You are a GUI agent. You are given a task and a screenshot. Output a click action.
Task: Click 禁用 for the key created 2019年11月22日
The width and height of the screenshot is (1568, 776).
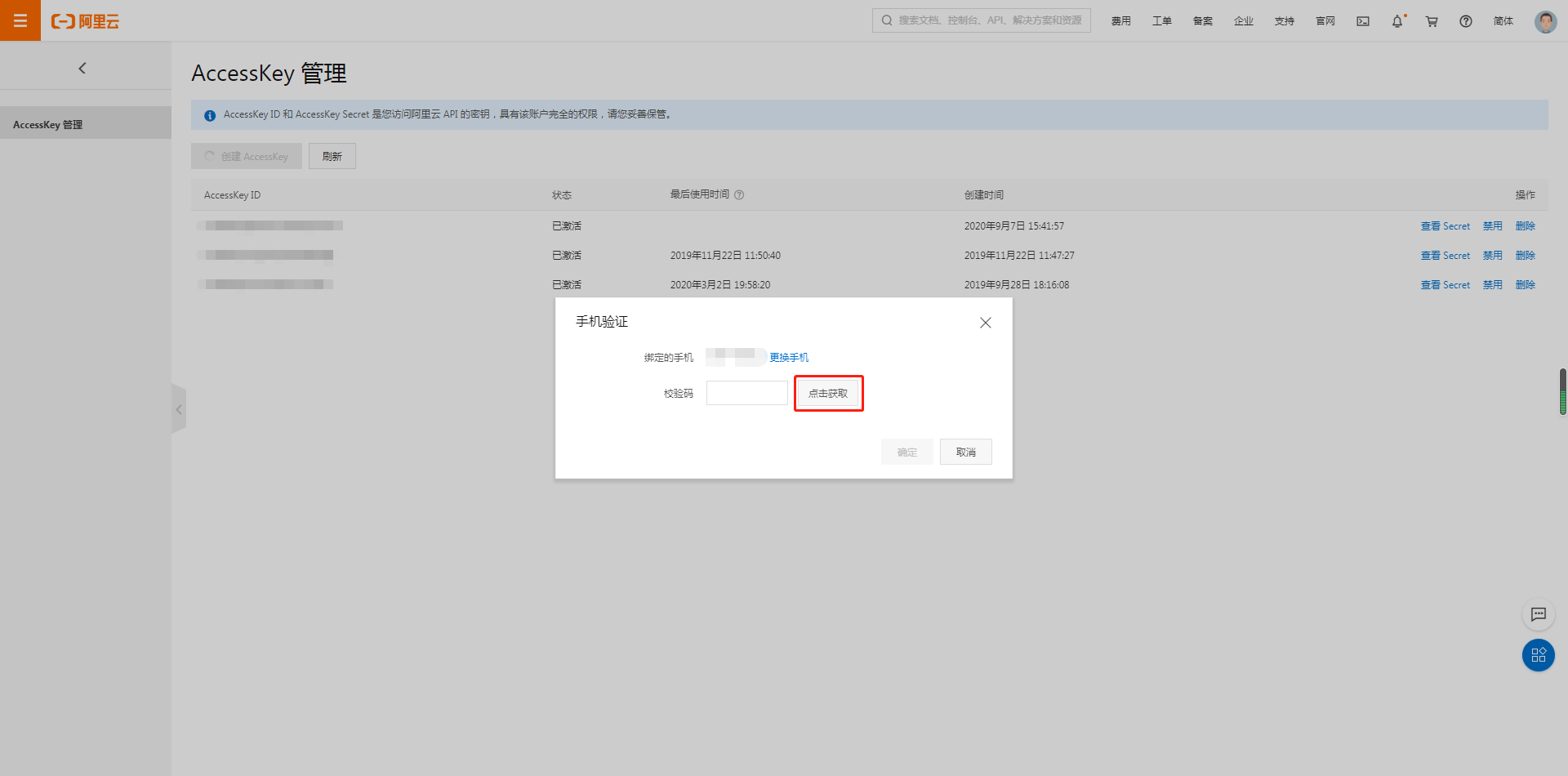pos(1493,256)
